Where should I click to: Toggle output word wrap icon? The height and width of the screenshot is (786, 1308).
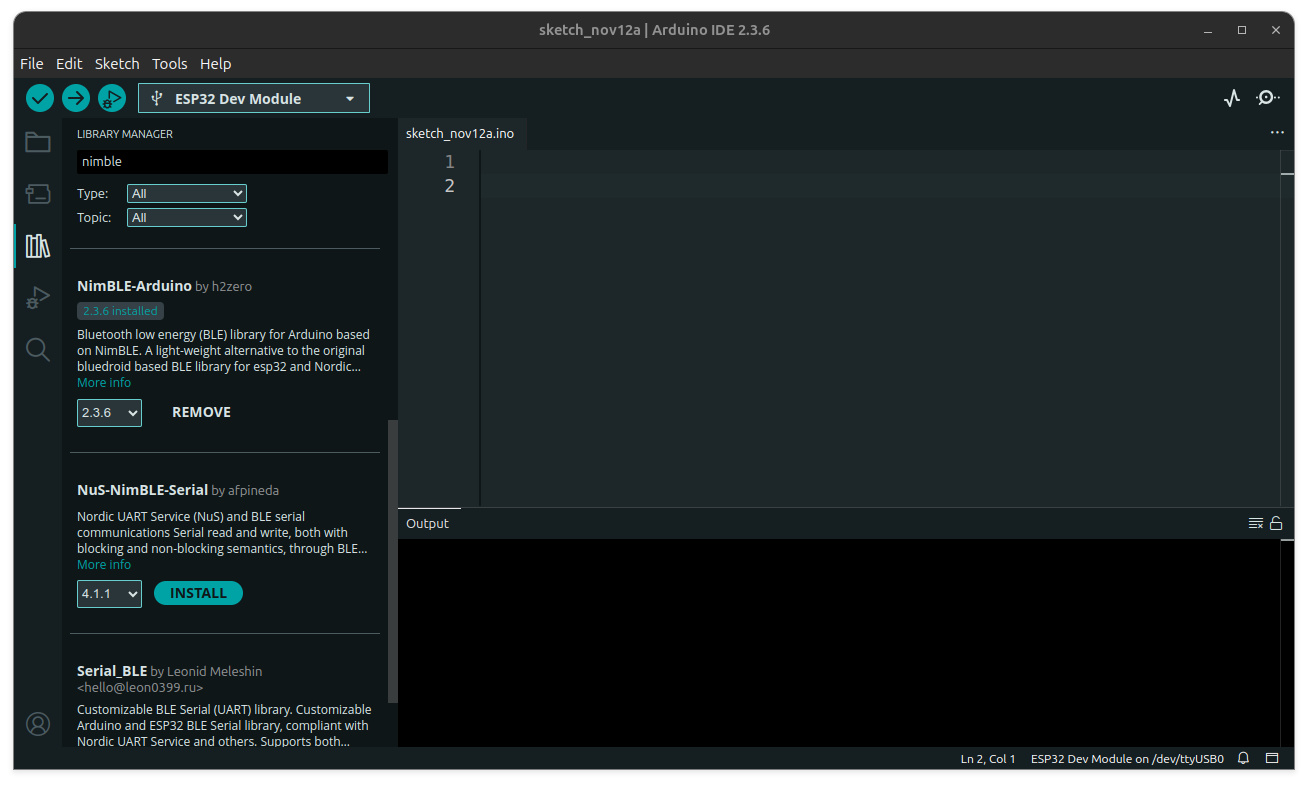click(x=1256, y=523)
